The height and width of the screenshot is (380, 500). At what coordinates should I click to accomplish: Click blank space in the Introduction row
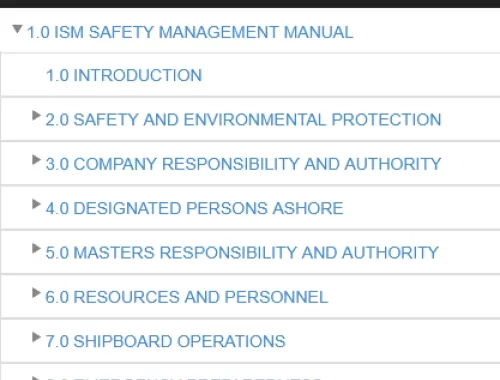(x=350, y=75)
